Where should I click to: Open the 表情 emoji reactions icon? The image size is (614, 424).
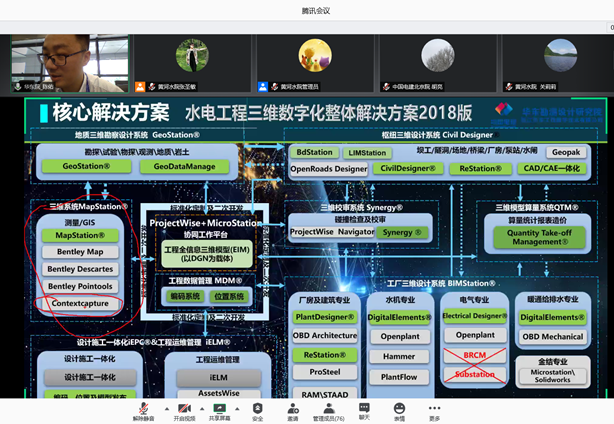pyautogui.click(x=399, y=408)
